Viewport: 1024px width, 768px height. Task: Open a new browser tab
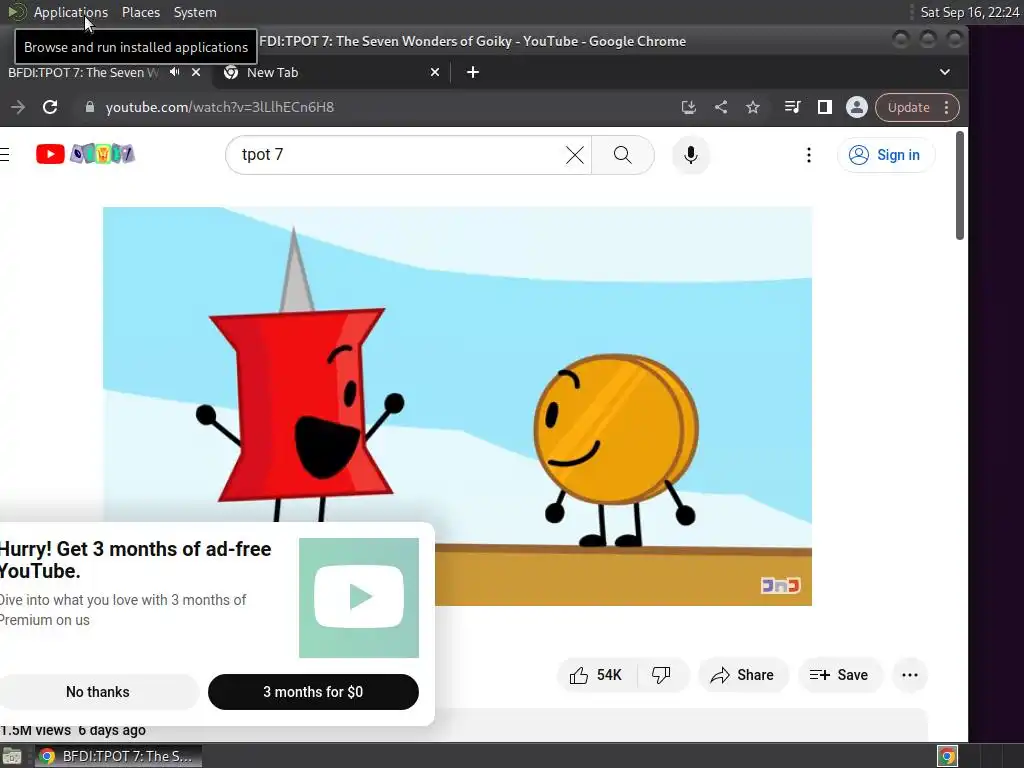coord(473,72)
